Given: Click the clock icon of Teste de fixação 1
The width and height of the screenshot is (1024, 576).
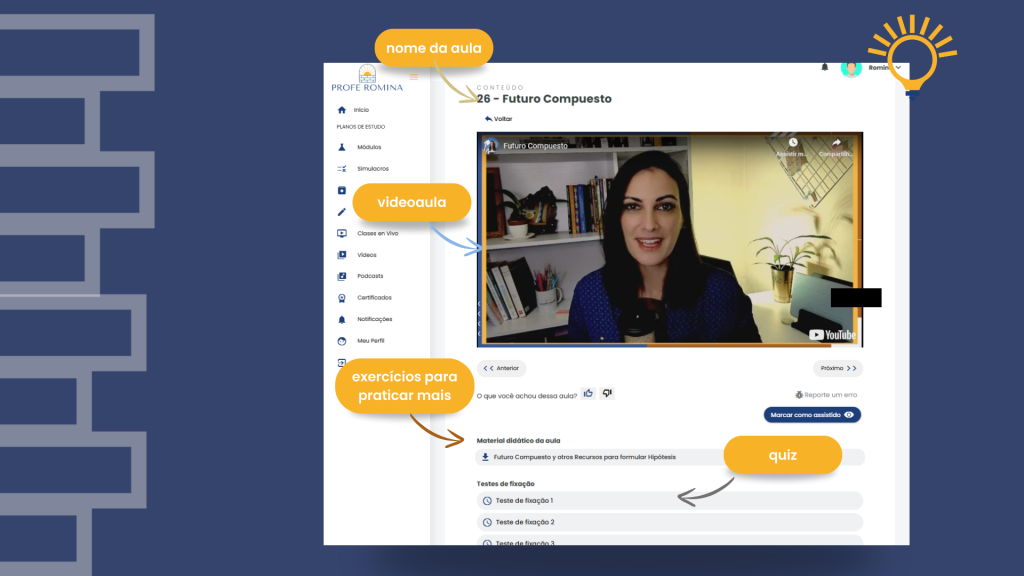Looking at the screenshot, I should tap(487, 501).
